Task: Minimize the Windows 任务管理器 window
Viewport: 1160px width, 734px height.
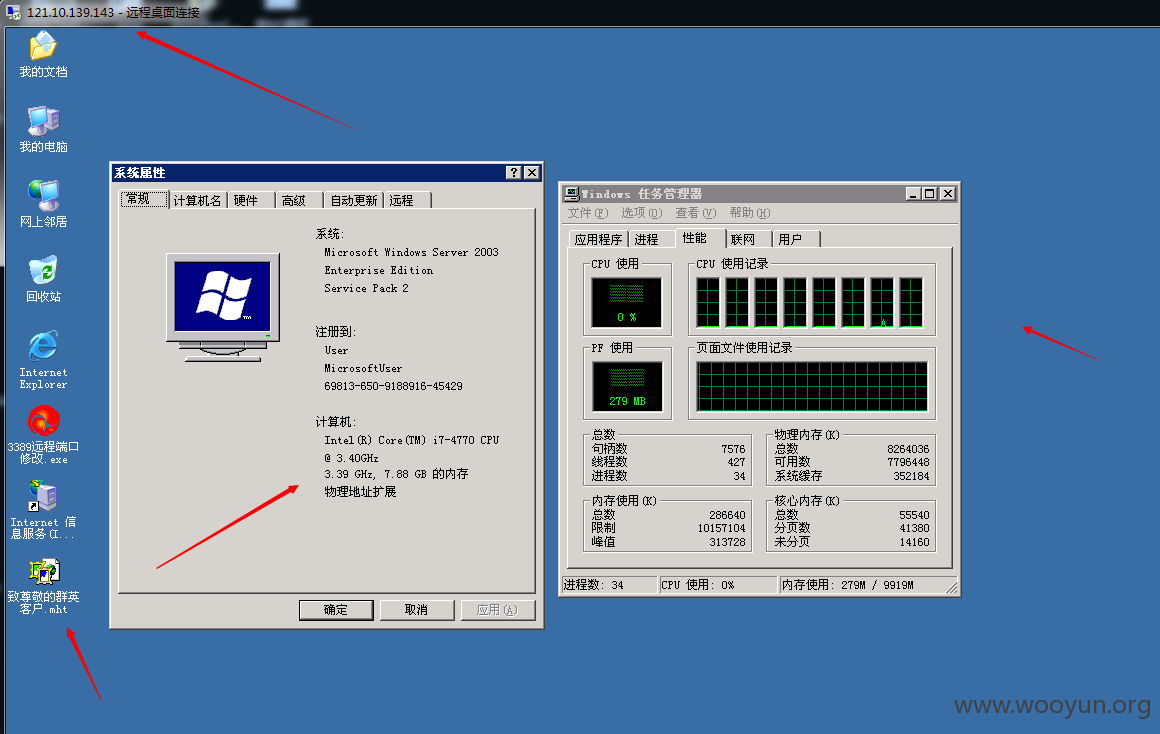Action: (x=914, y=194)
